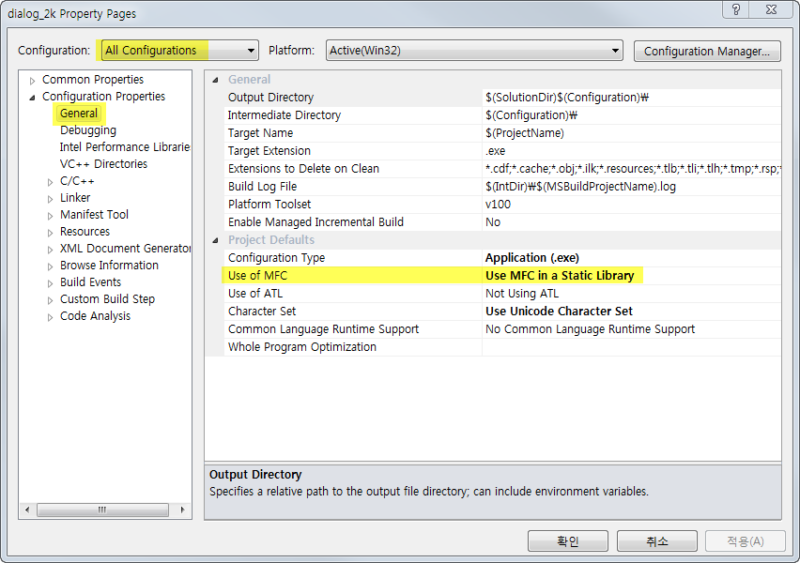Select the Linker tree label
The width and height of the screenshot is (800, 563).
(75, 198)
